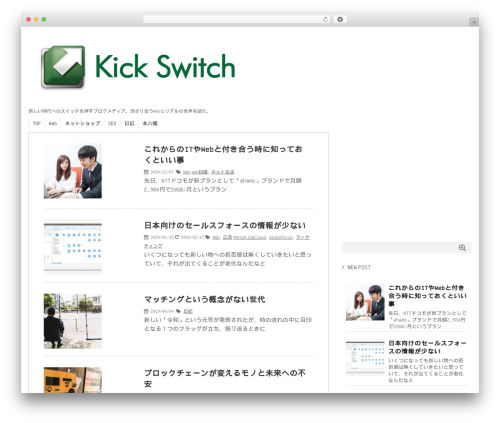Open the 日記 navigation item
The height and width of the screenshot is (423, 500).
[x=129, y=123]
